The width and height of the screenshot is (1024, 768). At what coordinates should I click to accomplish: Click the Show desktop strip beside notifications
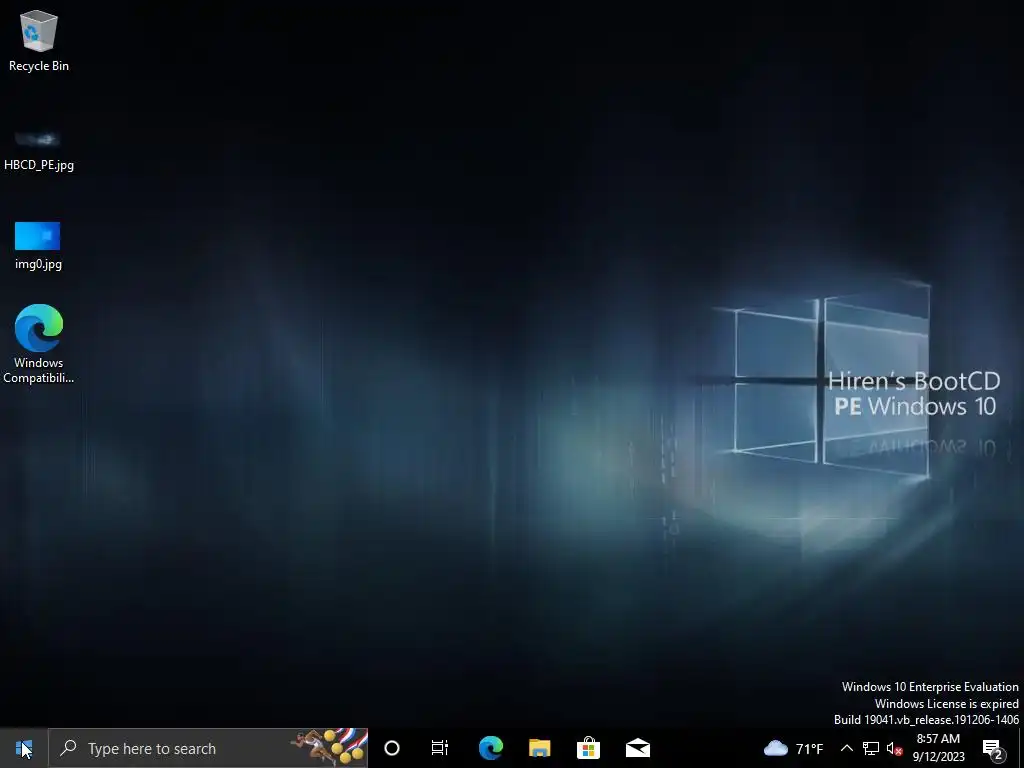(x=1021, y=748)
